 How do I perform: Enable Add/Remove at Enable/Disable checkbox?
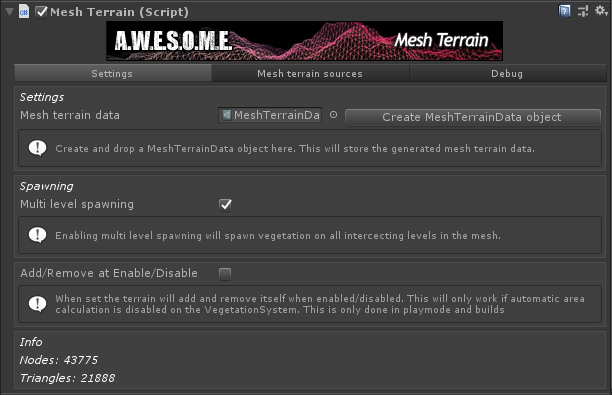[225, 274]
